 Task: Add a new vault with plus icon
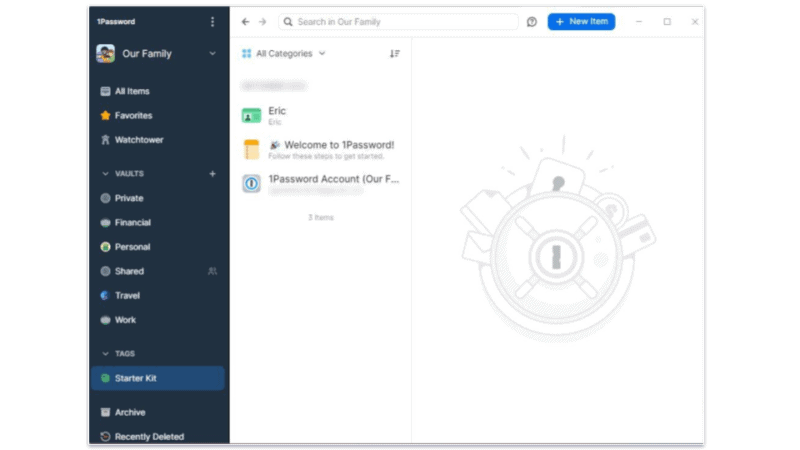point(212,174)
